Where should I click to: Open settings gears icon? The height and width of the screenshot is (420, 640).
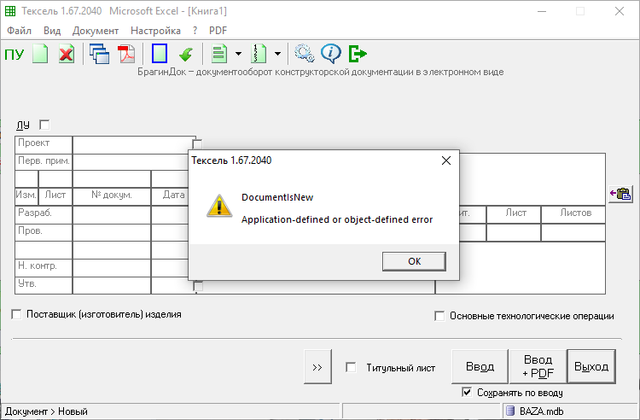click(x=304, y=54)
